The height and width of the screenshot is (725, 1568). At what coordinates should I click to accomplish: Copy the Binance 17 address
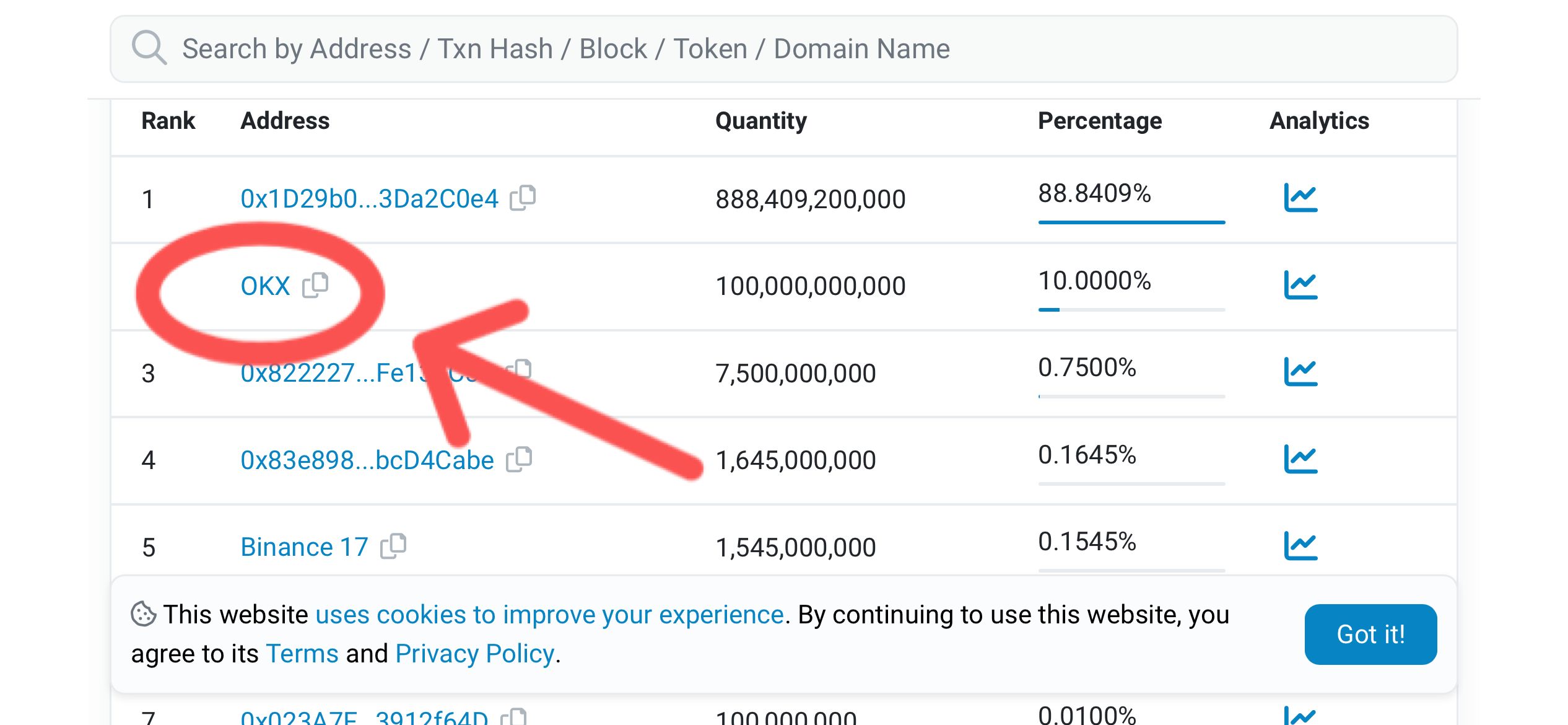coord(394,546)
